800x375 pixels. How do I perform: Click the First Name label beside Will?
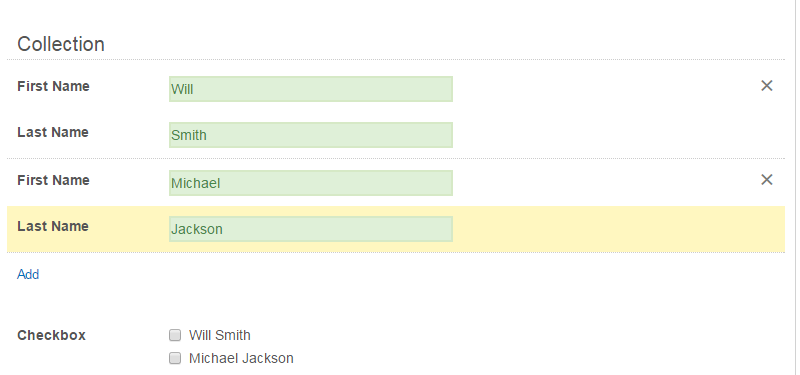pyautogui.click(x=54, y=86)
